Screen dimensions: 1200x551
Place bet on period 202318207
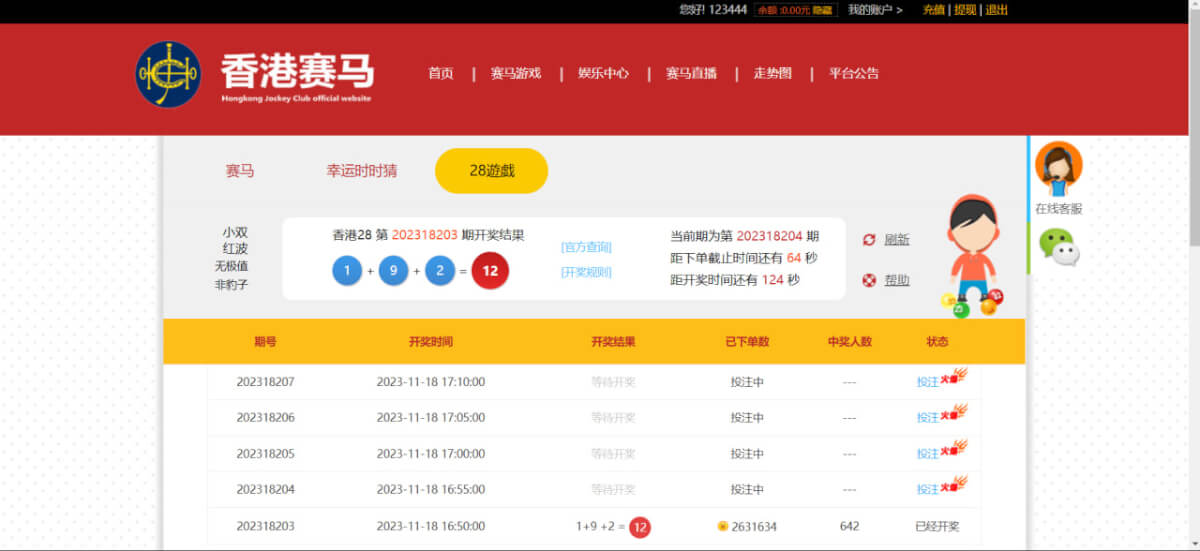coord(928,382)
